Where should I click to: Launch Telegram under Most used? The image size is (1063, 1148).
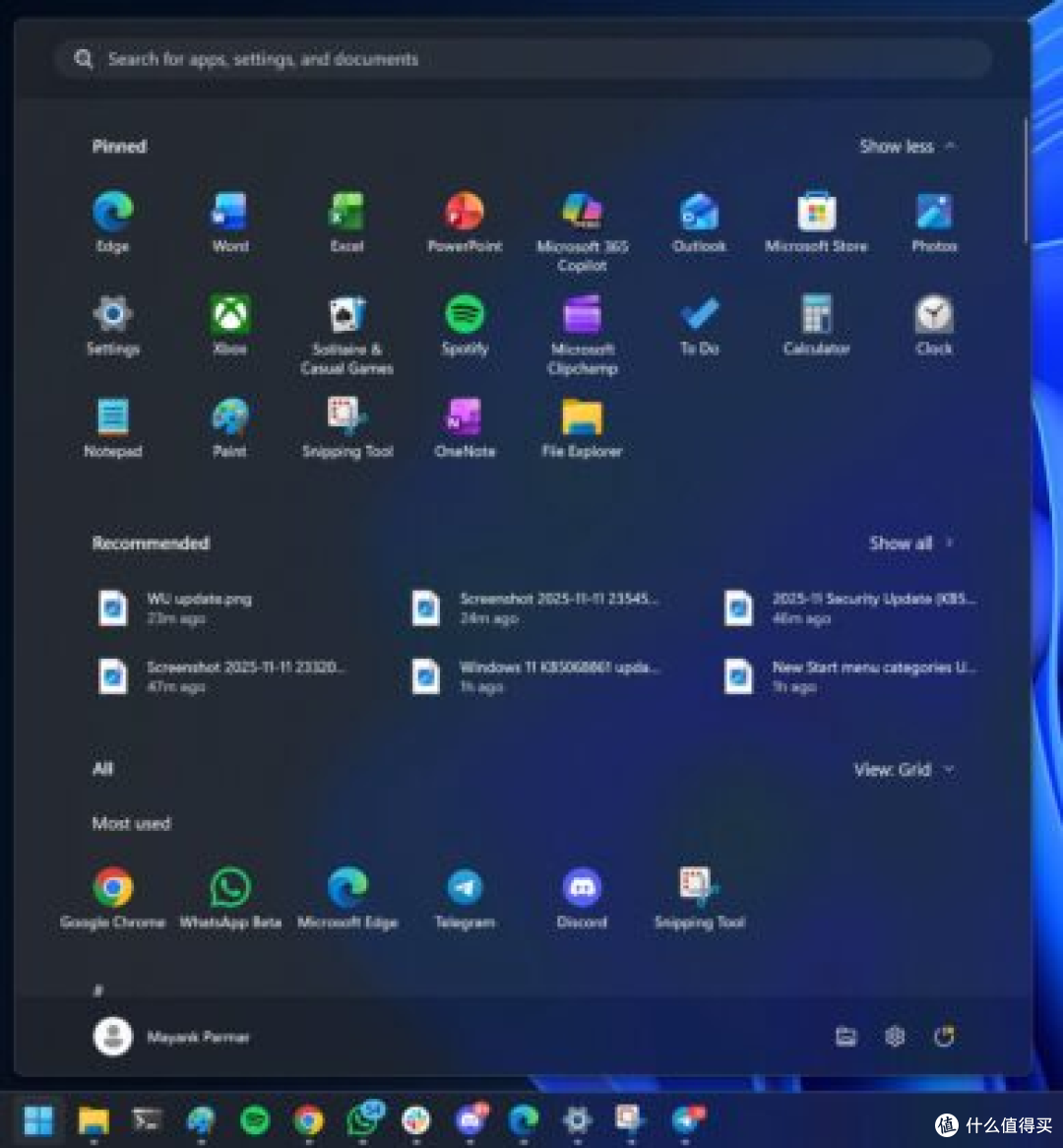465,898
